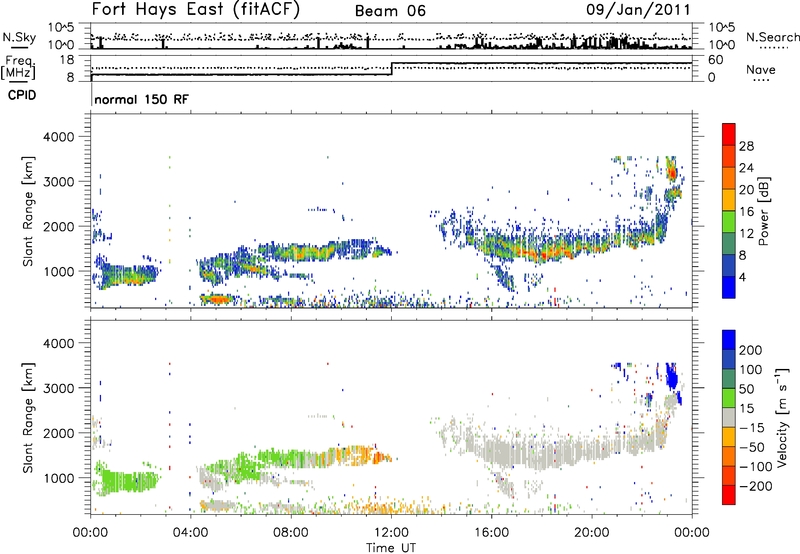Click the 'Fort Hays East (fitACF)' plot title

click(196, 10)
